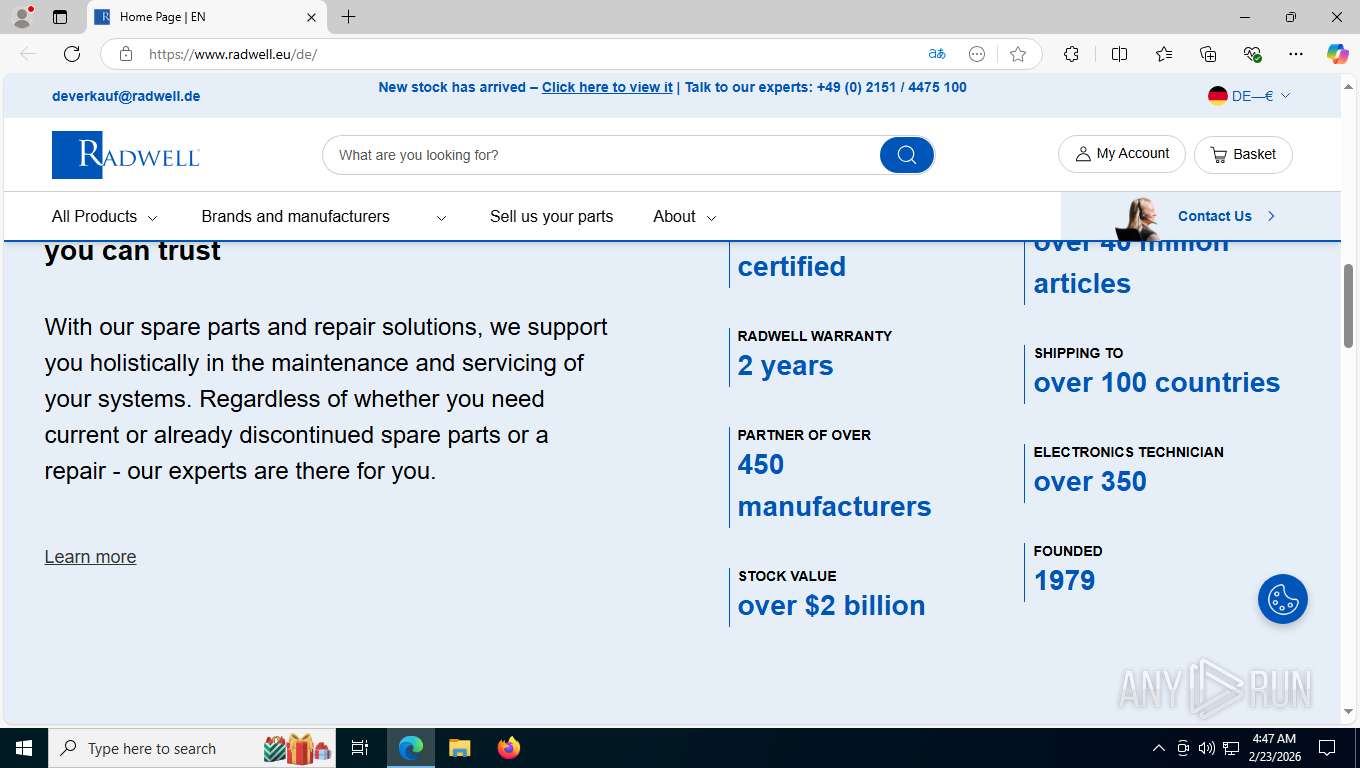
Task: Launch Firefox from the taskbar
Action: [x=509, y=748]
